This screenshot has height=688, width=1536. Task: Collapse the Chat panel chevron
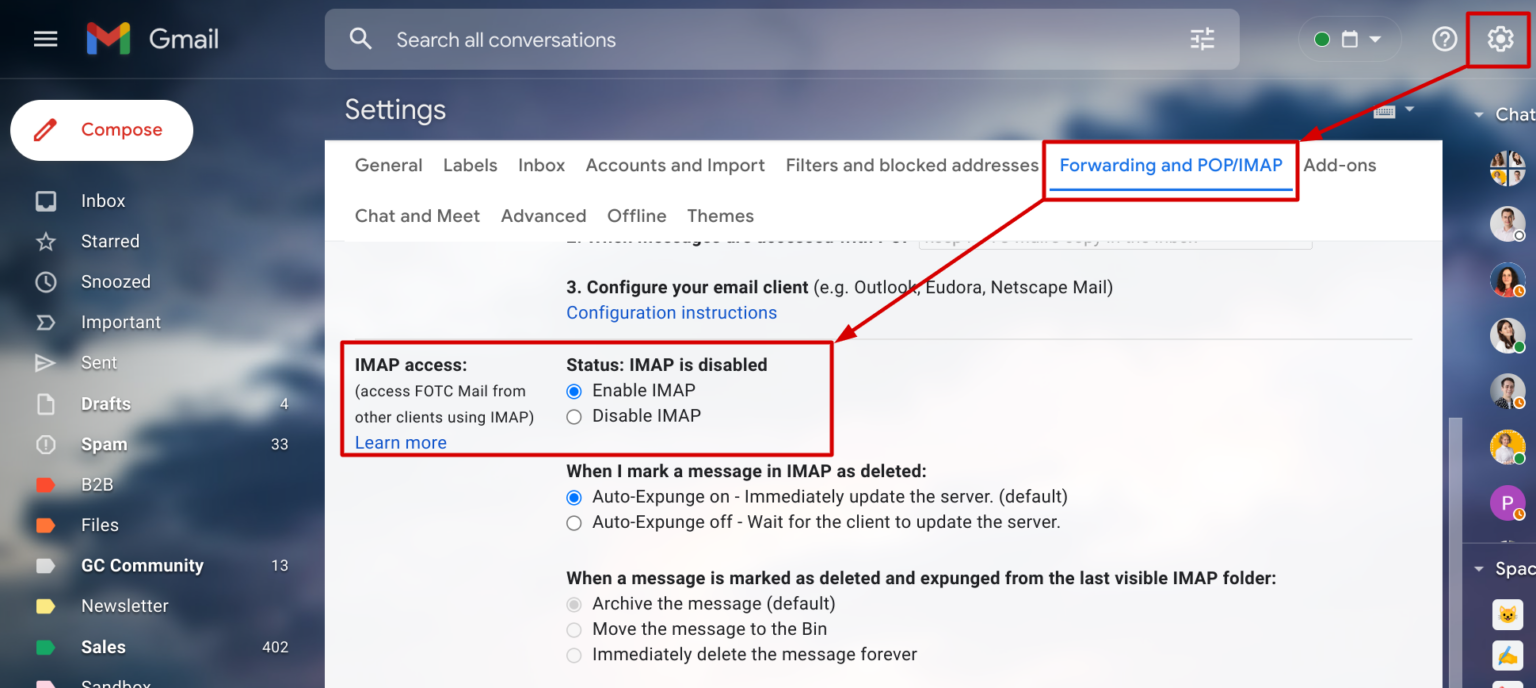[1477, 113]
